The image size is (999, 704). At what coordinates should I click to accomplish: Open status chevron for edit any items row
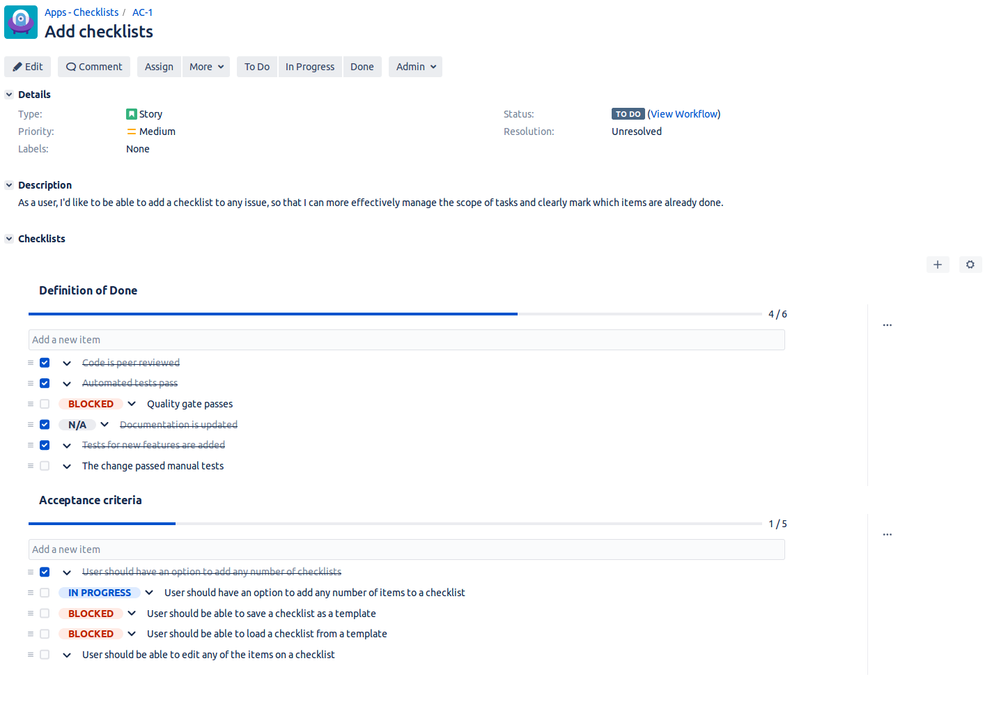coord(67,655)
